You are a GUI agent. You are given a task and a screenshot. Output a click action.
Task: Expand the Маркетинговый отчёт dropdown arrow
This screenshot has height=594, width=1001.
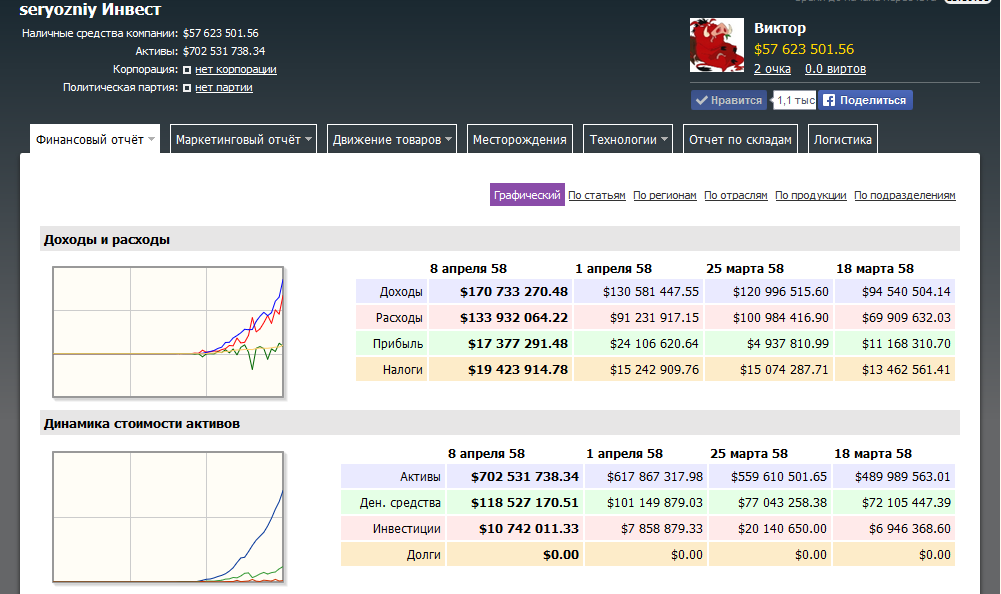tap(309, 140)
